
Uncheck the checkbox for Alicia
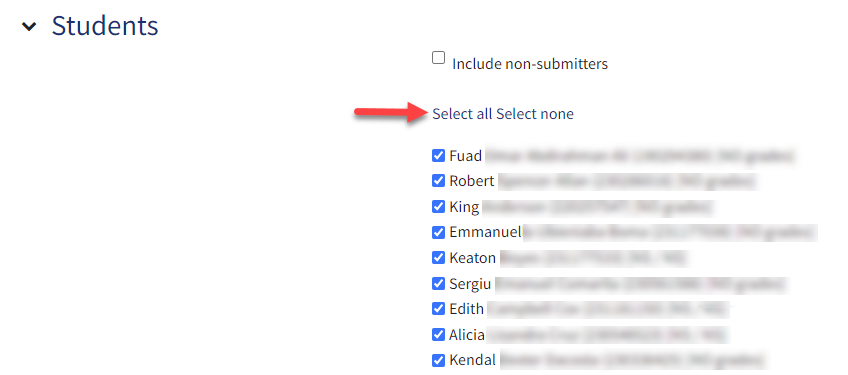[x=439, y=334]
